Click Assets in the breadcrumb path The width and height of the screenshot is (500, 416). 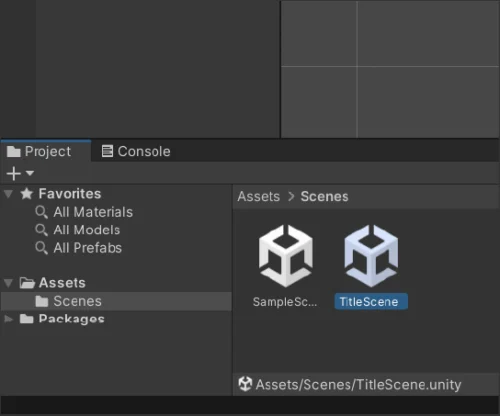[258, 196]
